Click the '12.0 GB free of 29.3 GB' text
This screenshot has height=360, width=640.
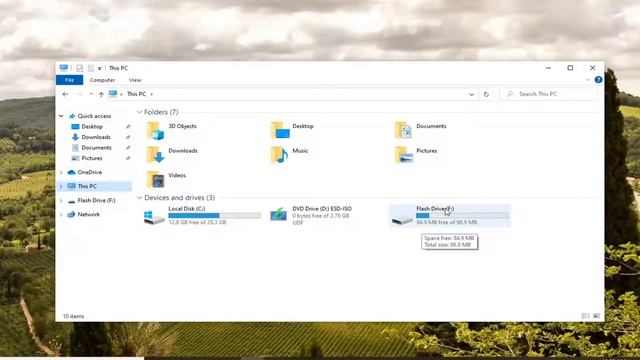click(197, 222)
